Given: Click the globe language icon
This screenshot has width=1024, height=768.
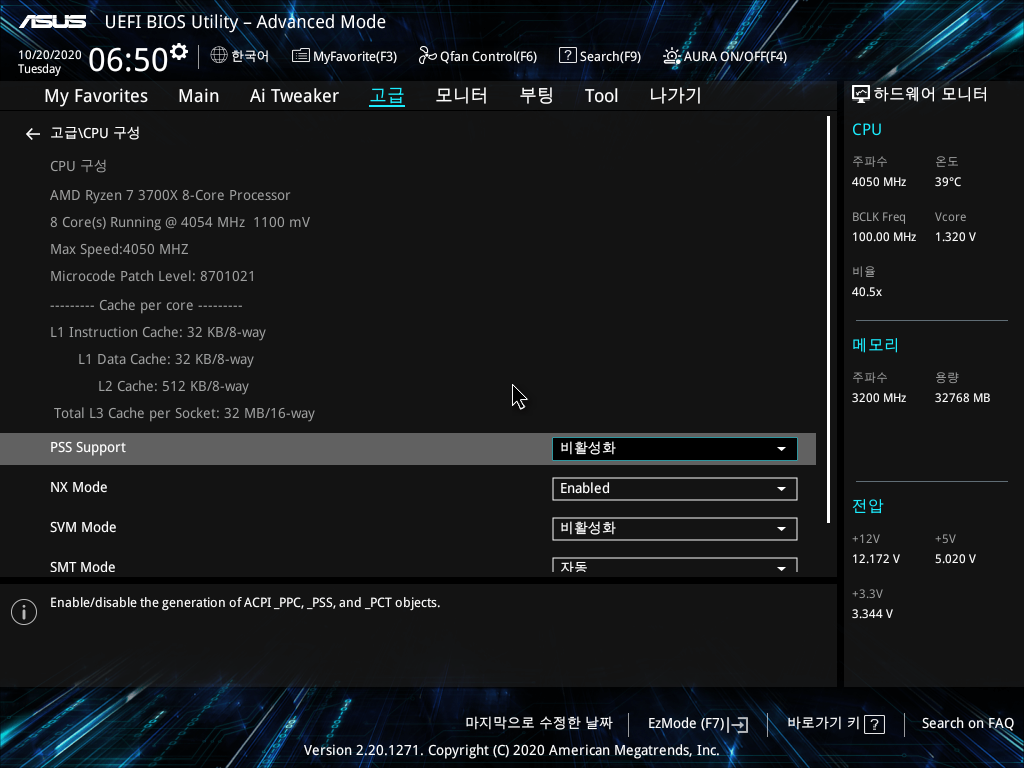Looking at the screenshot, I should coord(219,56).
